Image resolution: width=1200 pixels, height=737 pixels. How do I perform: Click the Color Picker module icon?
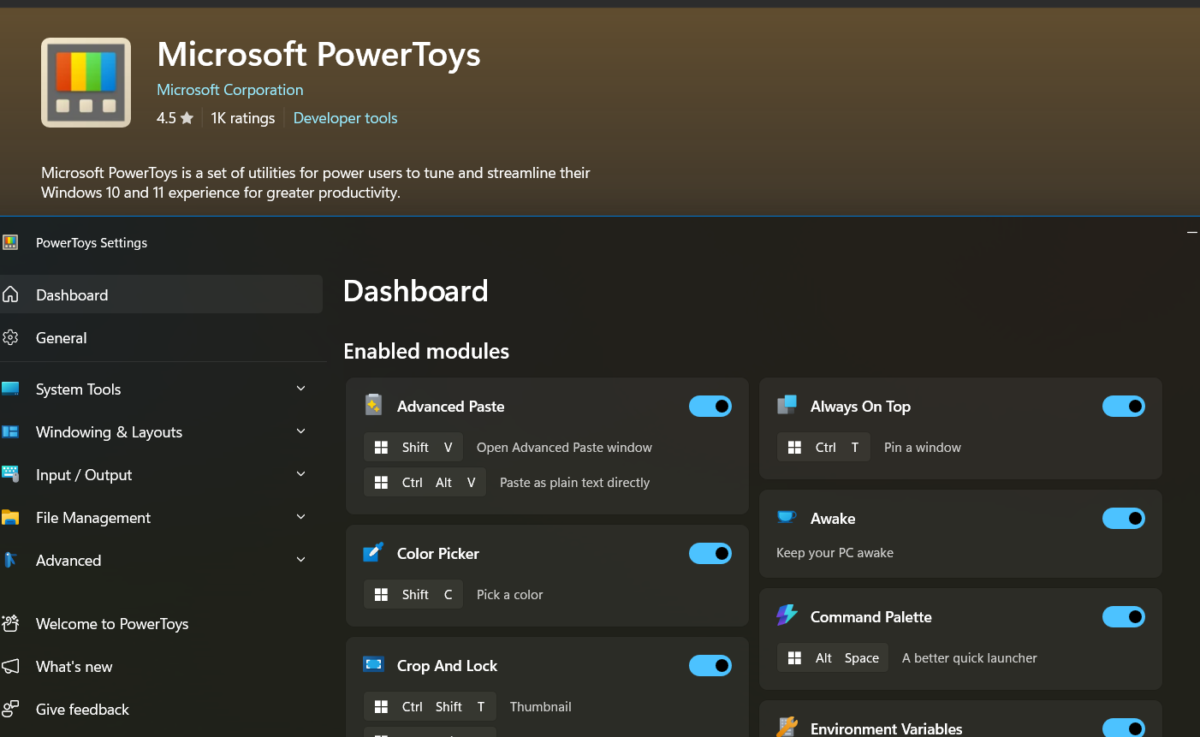[373, 552]
